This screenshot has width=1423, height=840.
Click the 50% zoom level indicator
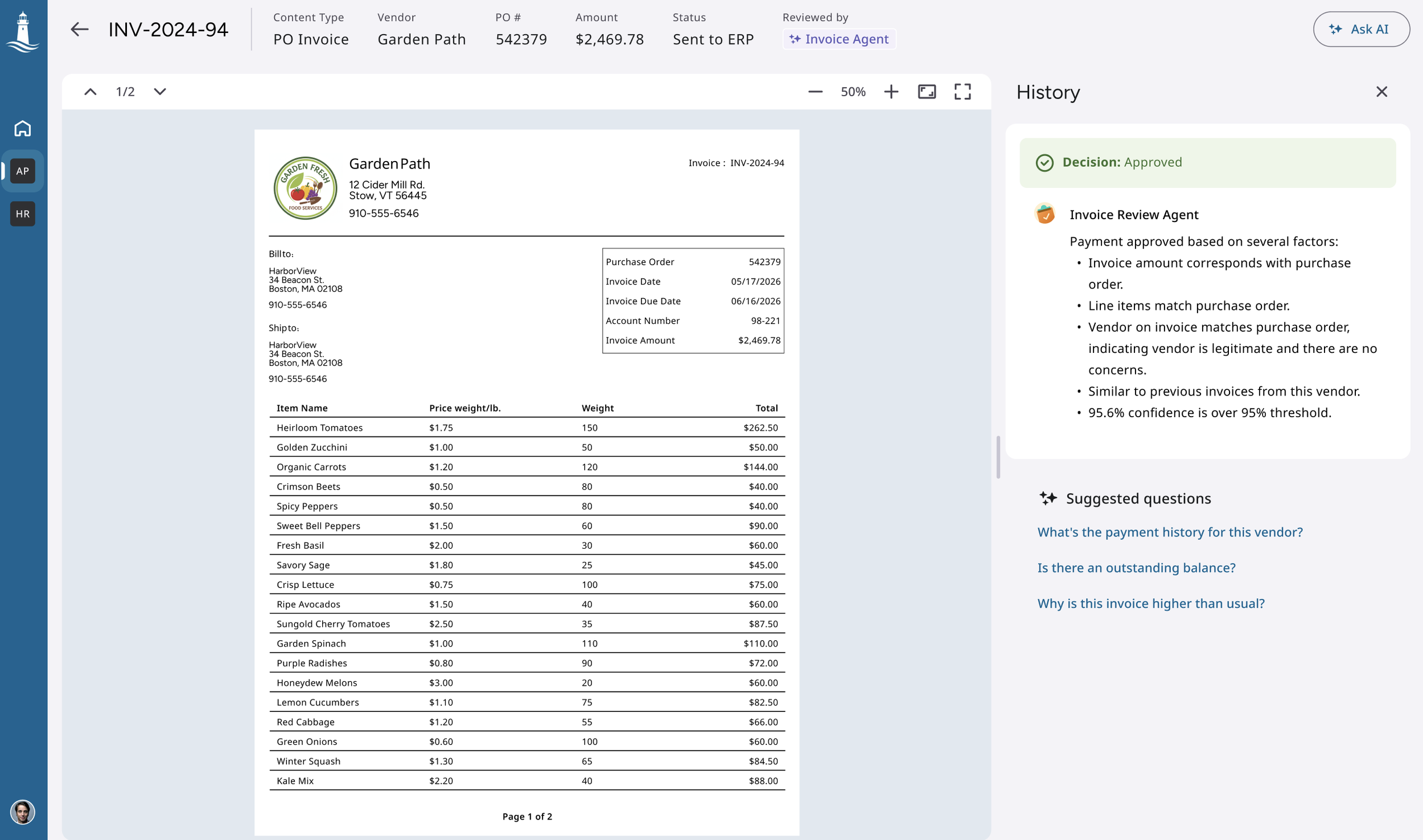pos(853,92)
